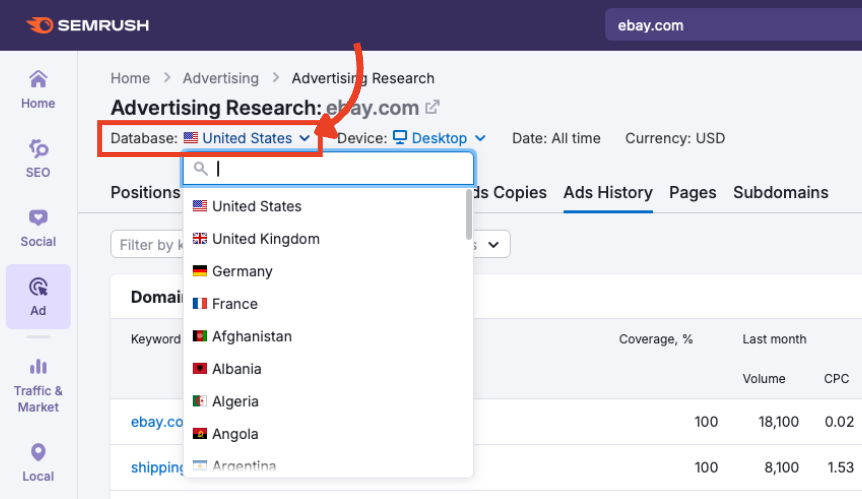Click the Home breadcrumb link
The height and width of the screenshot is (499, 862).
pyautogui.click(x=130, y=78)
